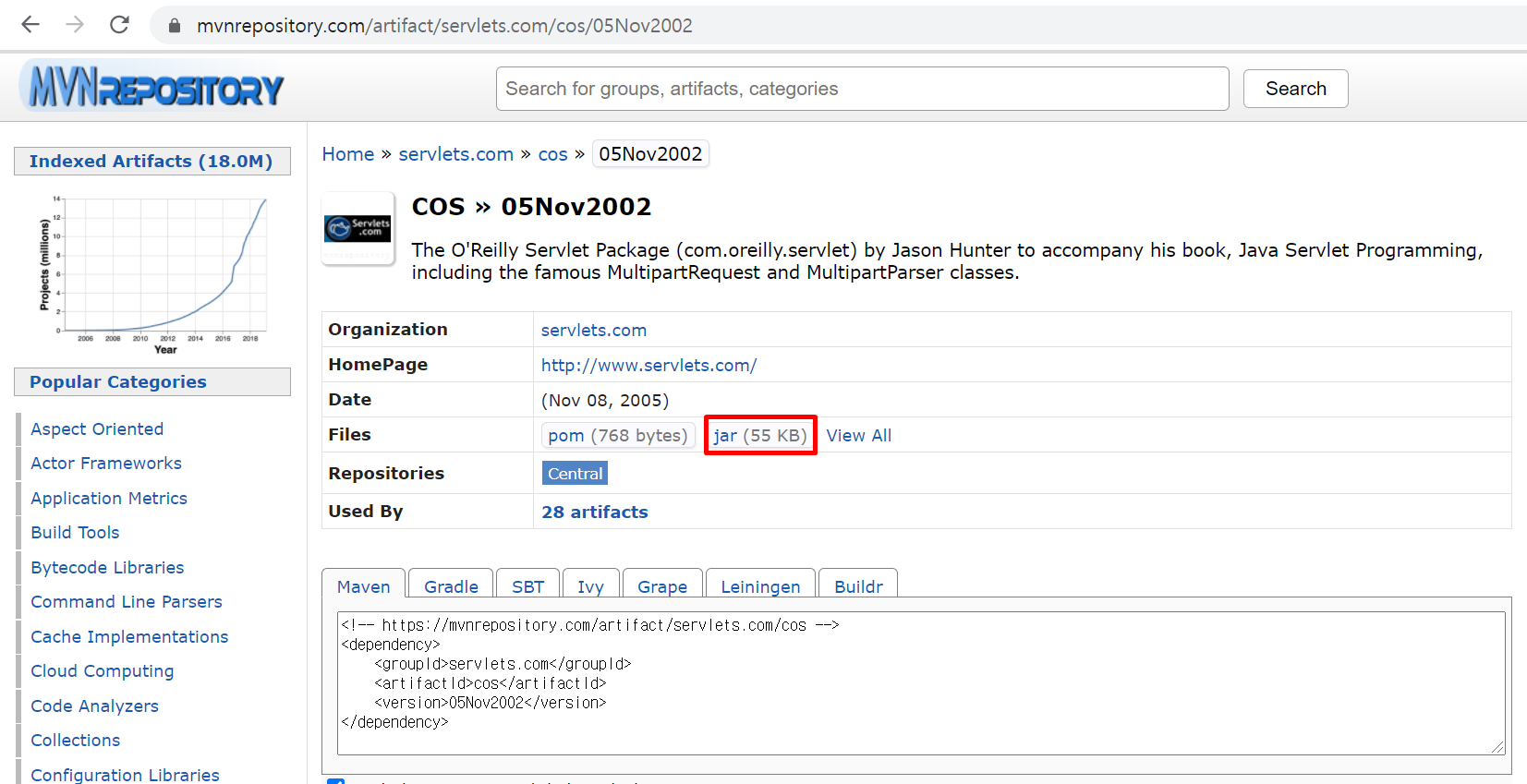Click inside the Maven dependency snippet box
1527x784 pixels.
tap(921, 683)
